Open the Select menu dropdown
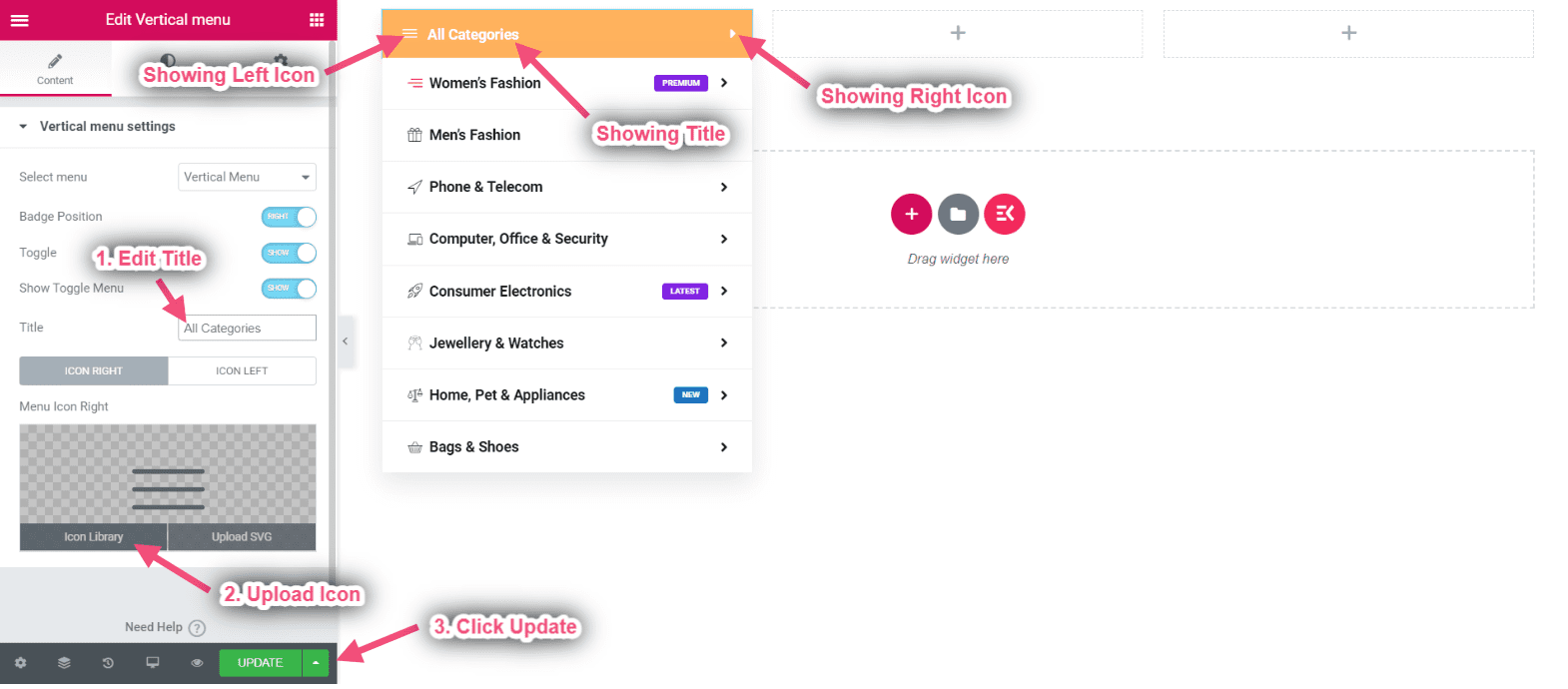Screen dimensions: 1568x689 click(247, 177)
